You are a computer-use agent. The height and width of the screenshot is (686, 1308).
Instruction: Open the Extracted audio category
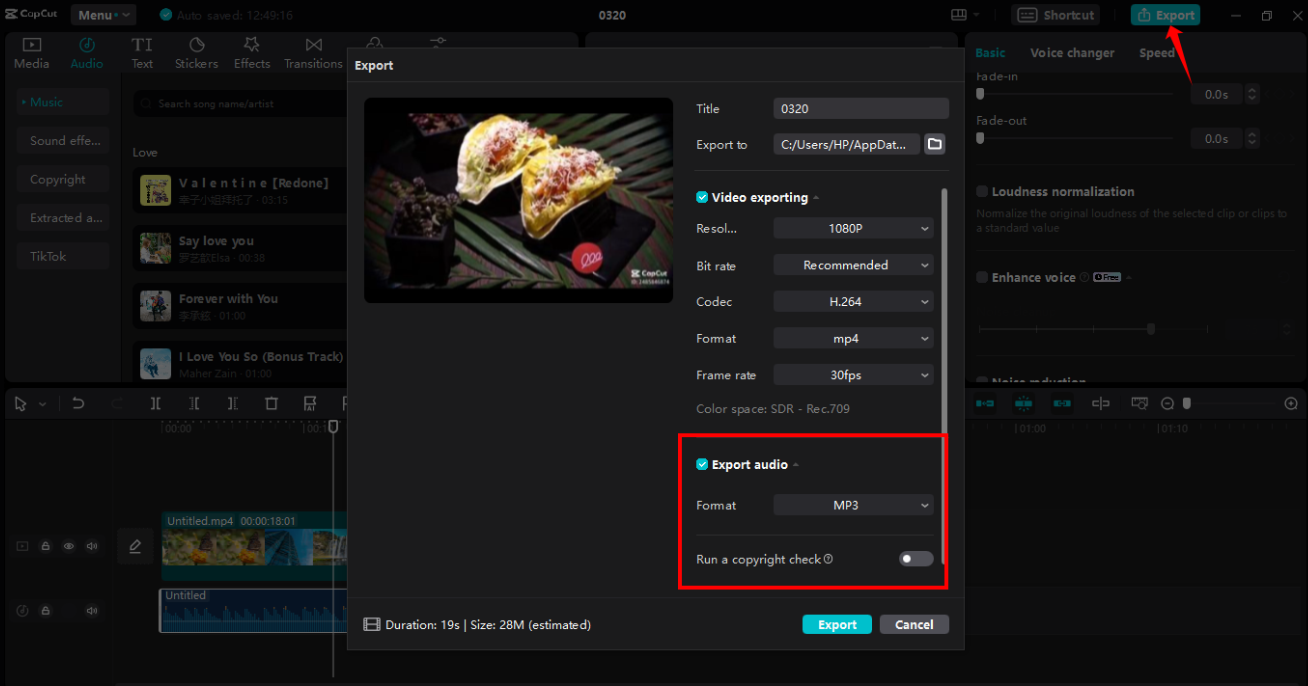pos(63,218)
